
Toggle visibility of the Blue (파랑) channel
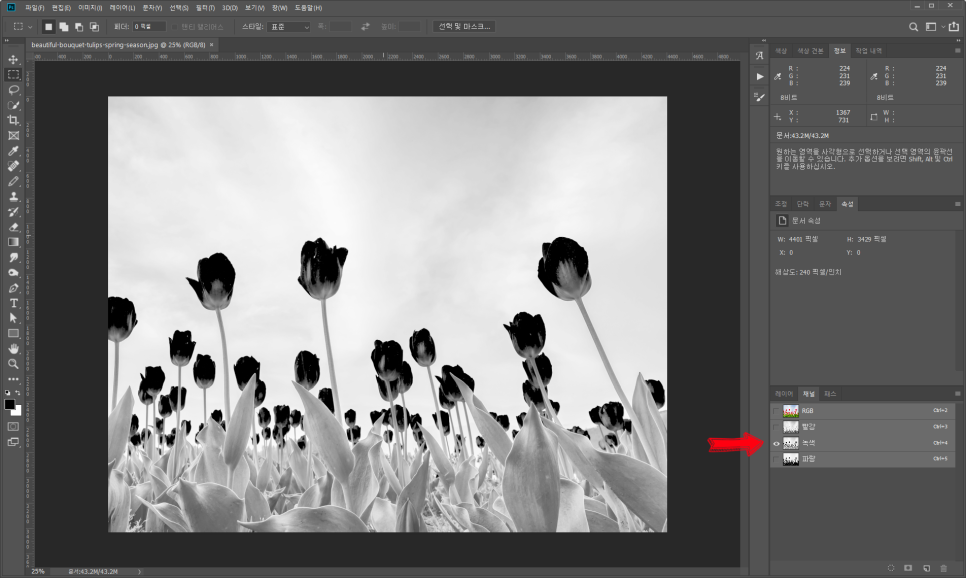[777, 458]
